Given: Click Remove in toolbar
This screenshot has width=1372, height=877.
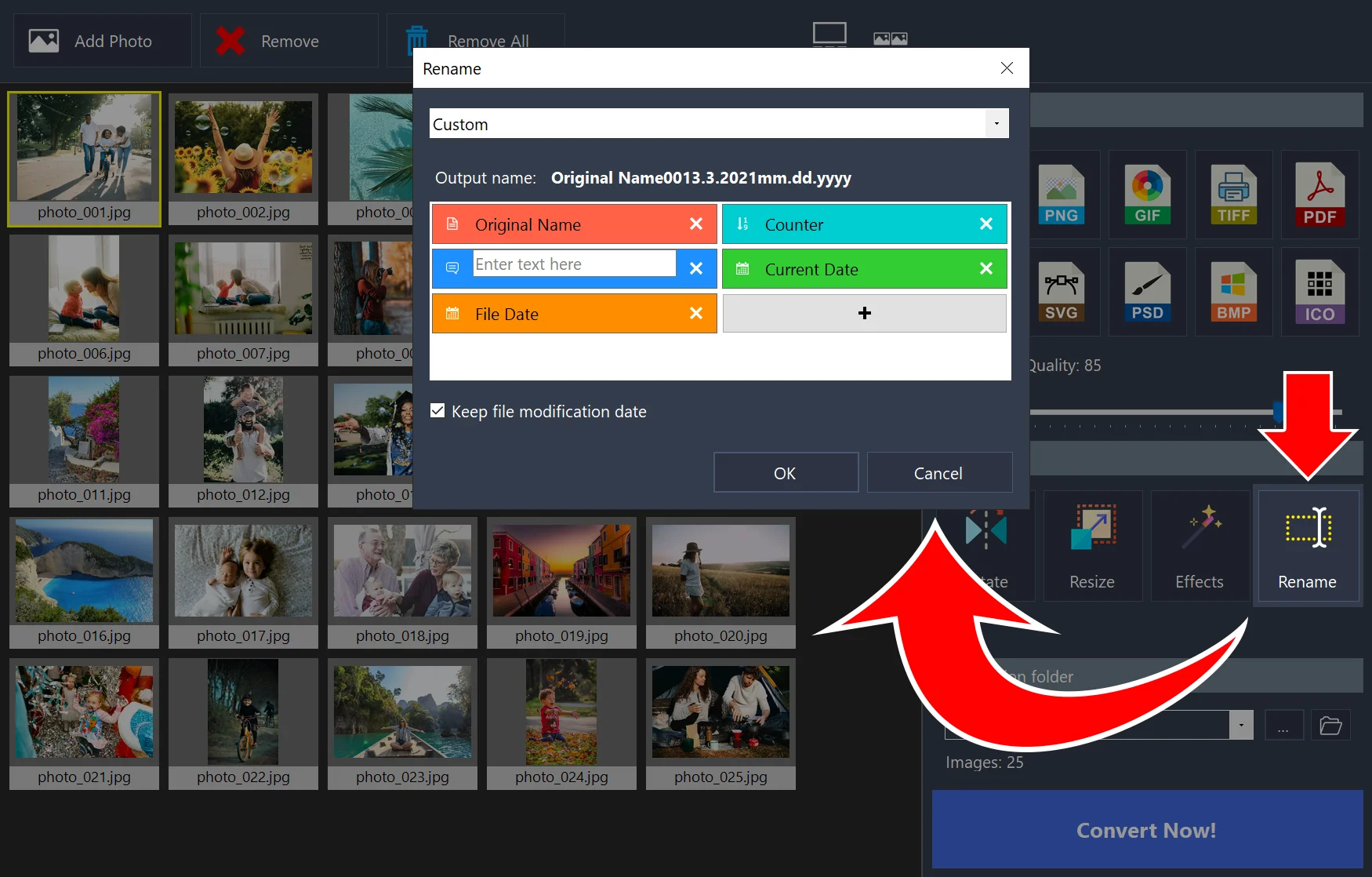Looking at the screenshot, I should tap(289, 41).
